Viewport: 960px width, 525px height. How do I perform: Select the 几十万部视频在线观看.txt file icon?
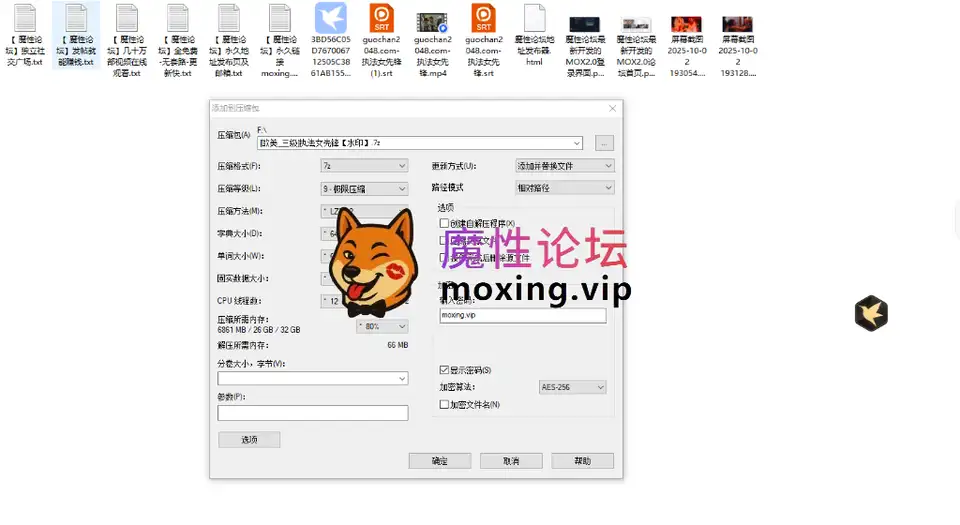click(x=127, y=18)
